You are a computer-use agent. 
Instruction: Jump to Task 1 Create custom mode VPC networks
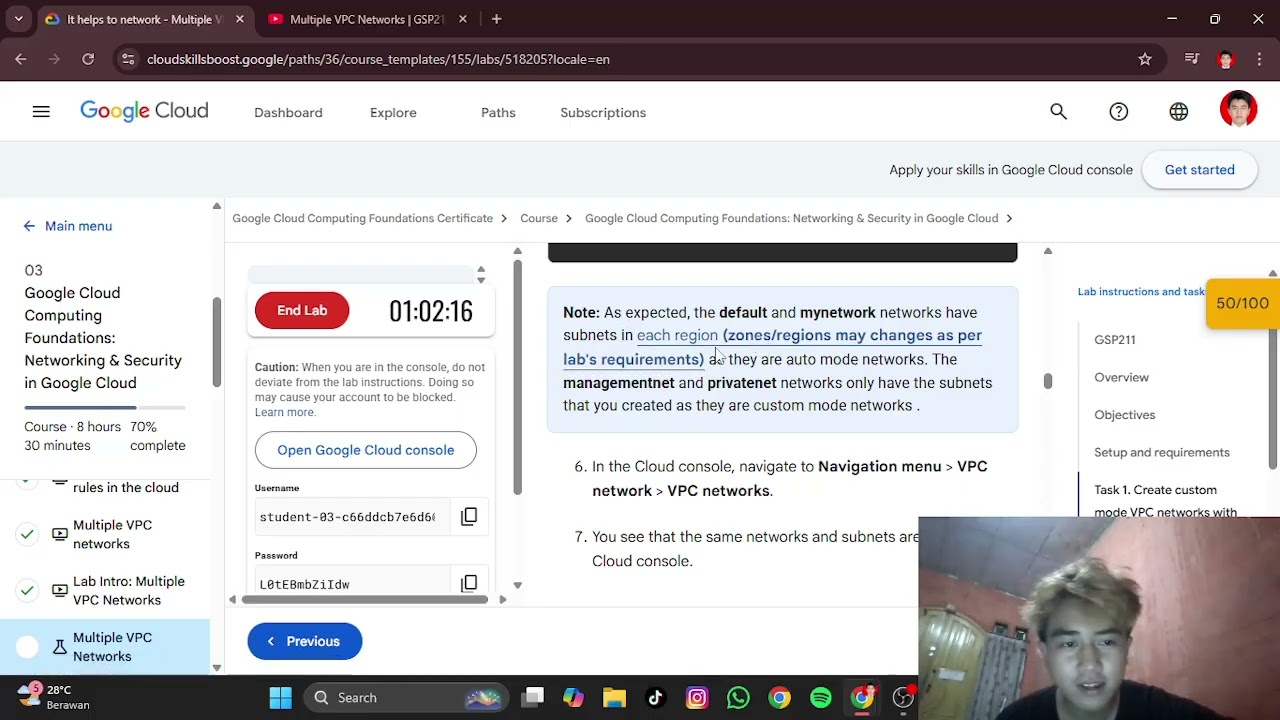(x=1165, y=501)
